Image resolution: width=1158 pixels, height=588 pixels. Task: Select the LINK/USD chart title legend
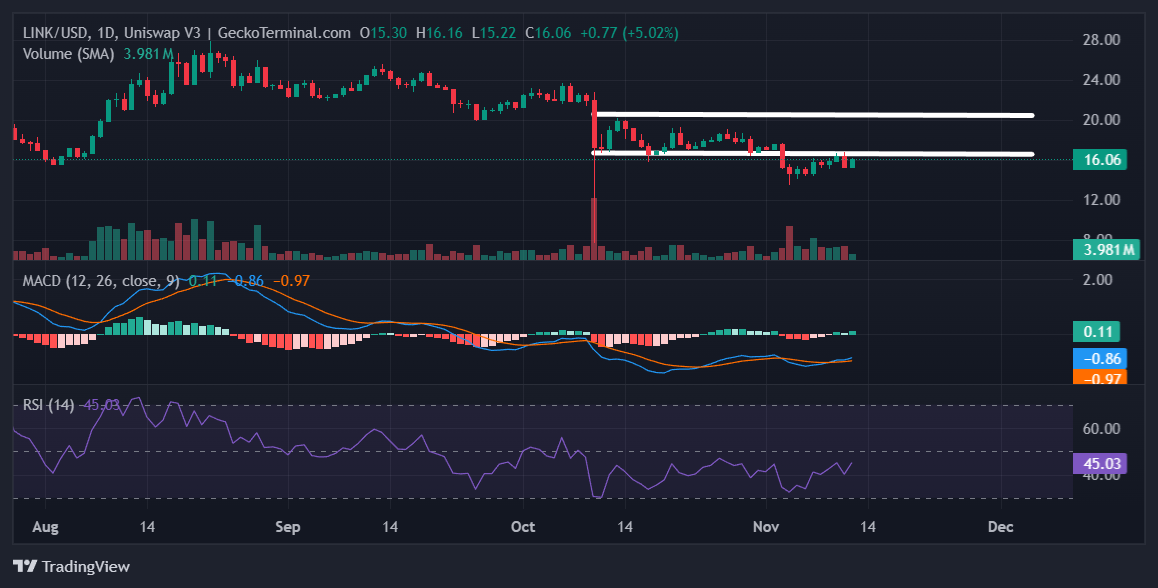click(187, 33)
